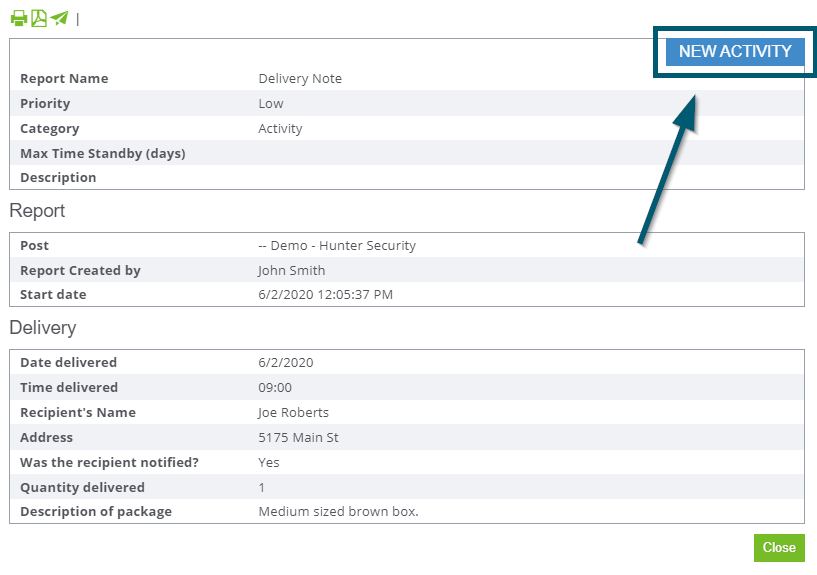Select 'Medium sized brown box.' description
The image size is (817, 575).
(x=339, y=511)
